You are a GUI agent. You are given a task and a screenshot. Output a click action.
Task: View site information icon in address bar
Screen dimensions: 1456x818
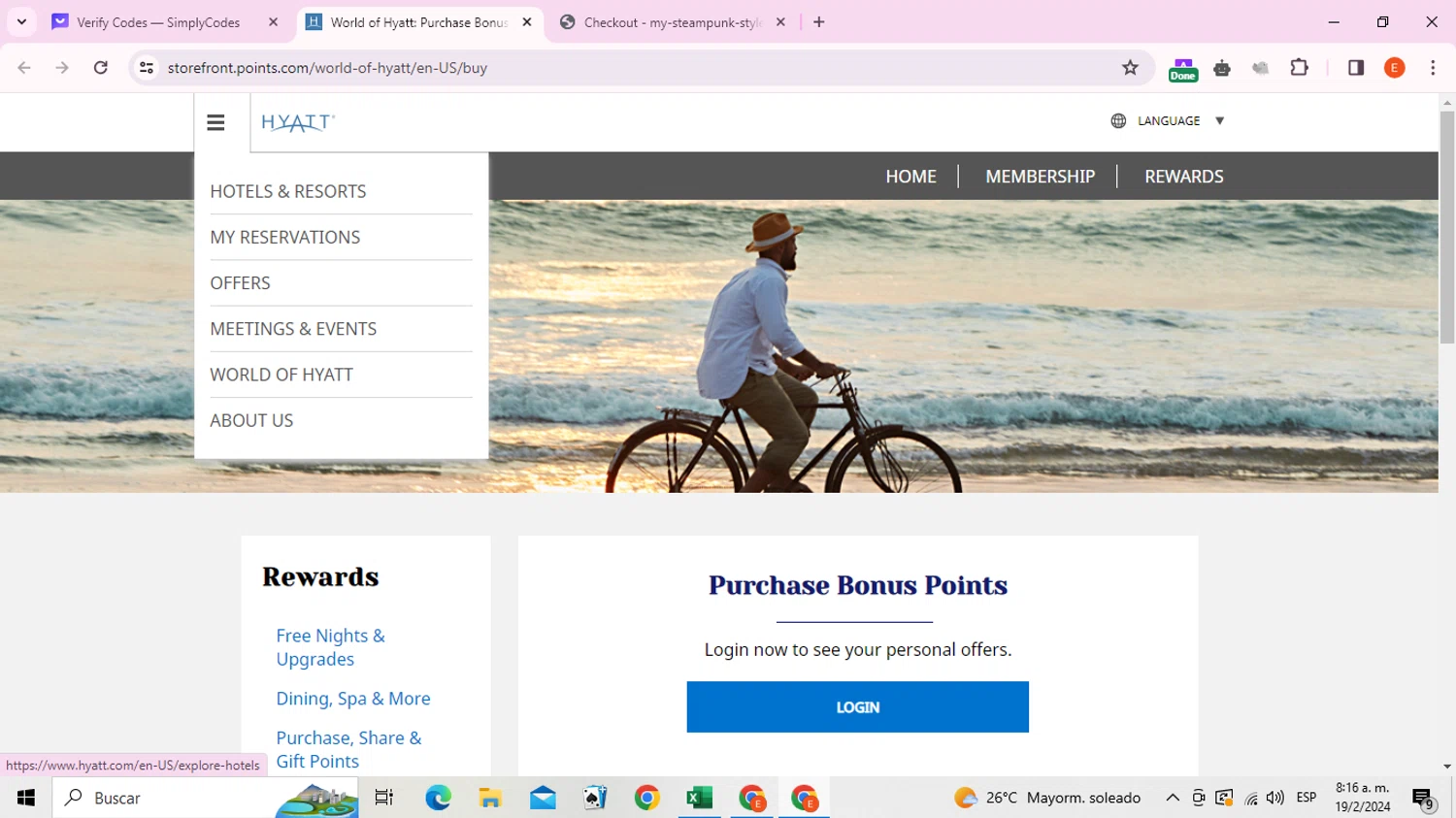click(x=147, y=68)
